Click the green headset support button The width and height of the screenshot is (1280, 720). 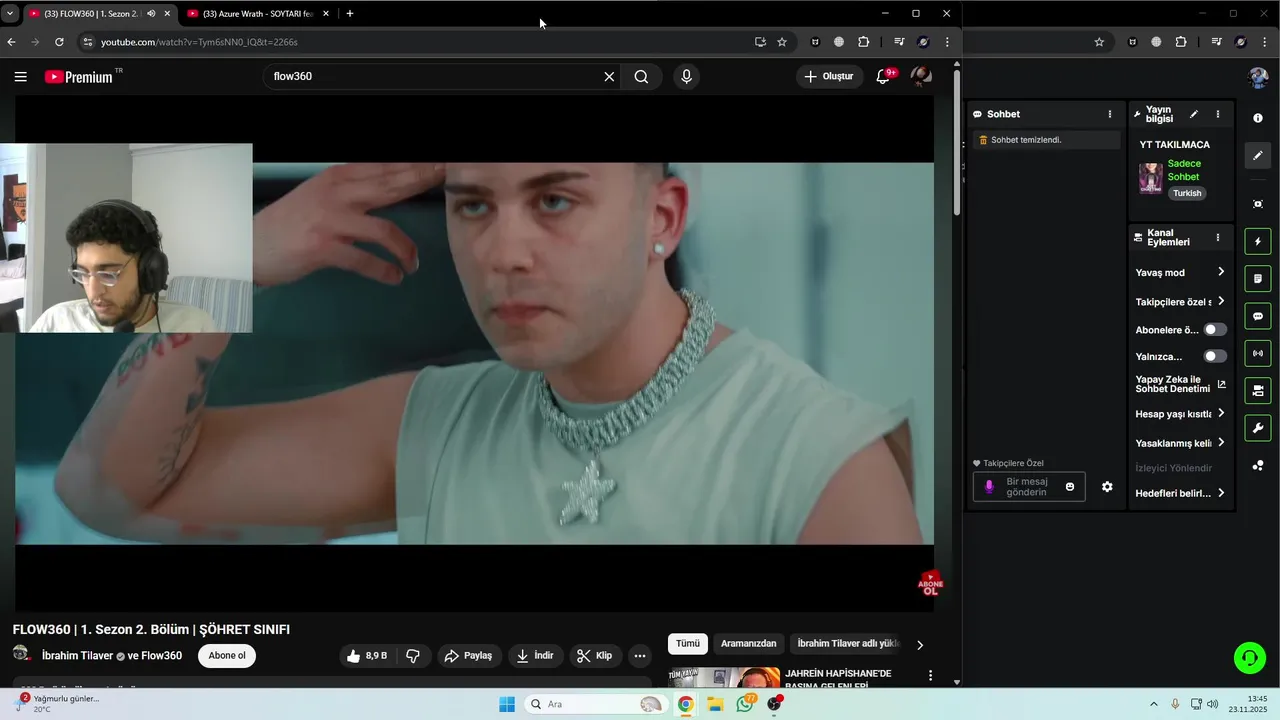coord(1249,657)
